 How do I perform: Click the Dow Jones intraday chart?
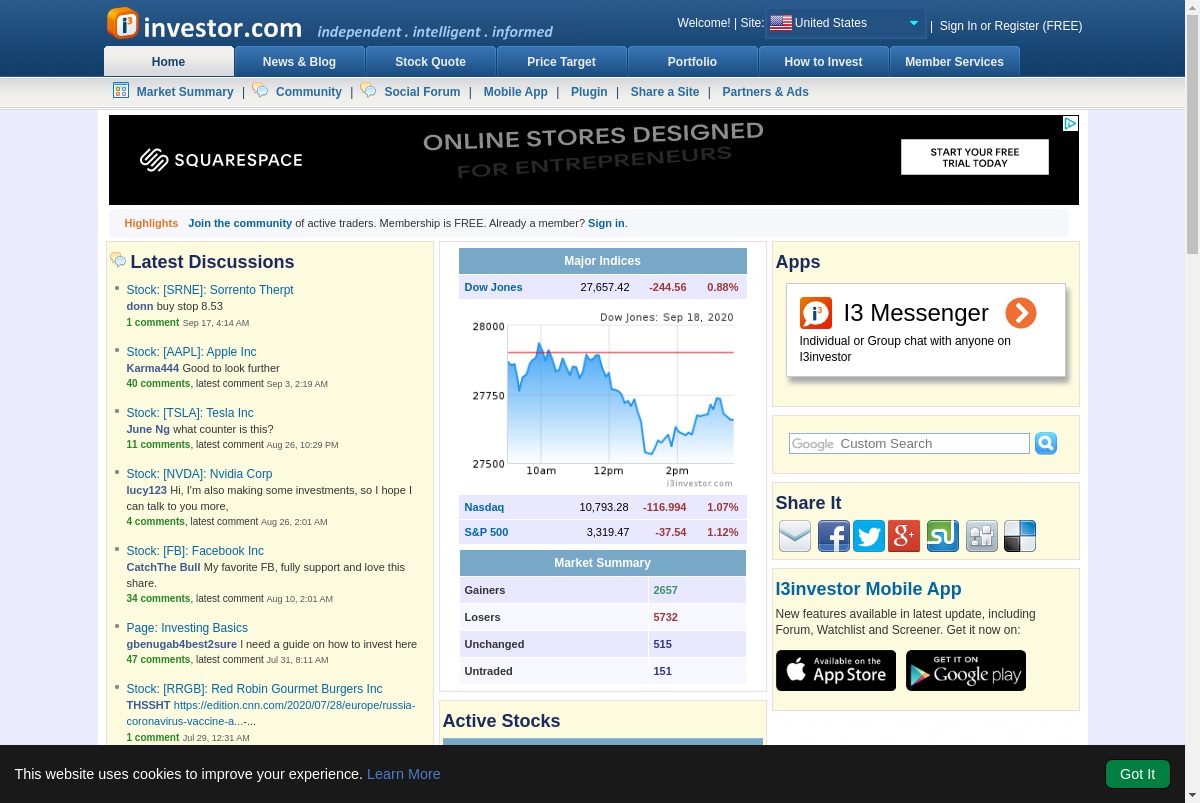click(602, 397)
